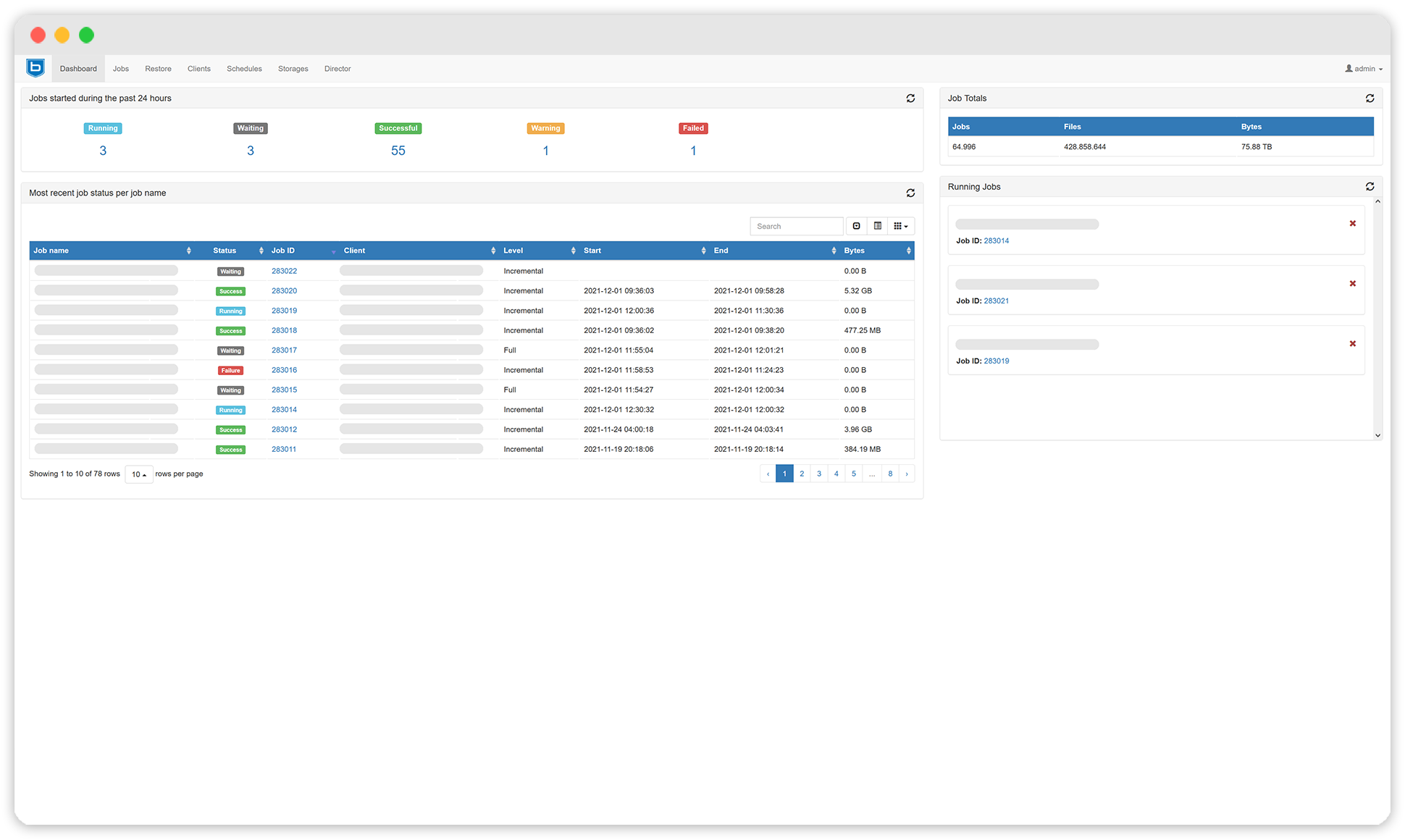Cancel running job 283019 with the red X
Image resolution: width=1405 pixels, height=840 pixels.
pyautogui.click(x=1353, y=344)
